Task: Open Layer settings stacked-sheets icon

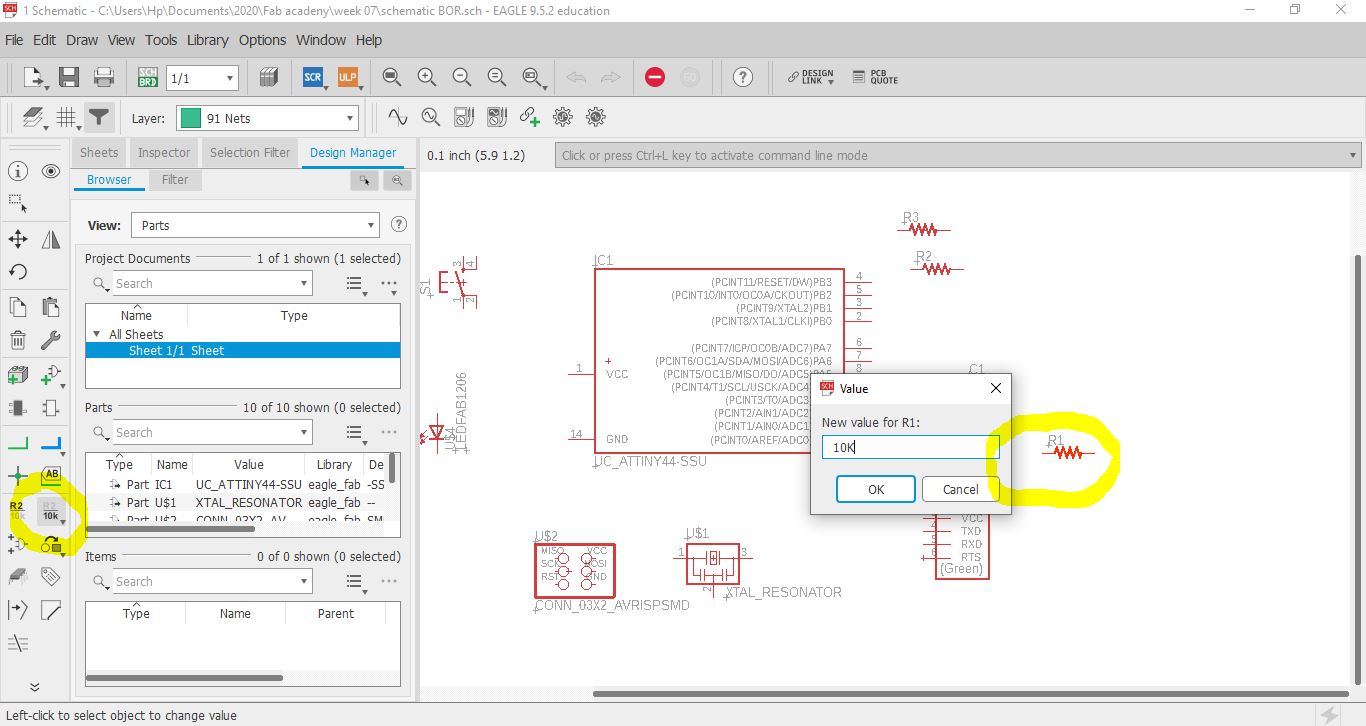Action: (33, 118)
